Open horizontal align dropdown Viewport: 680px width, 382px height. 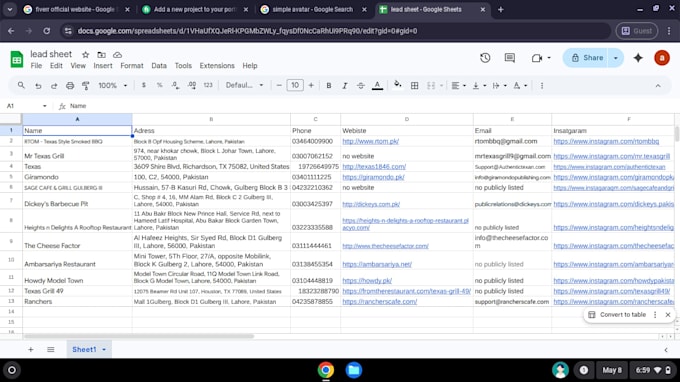tap(458, 85)
